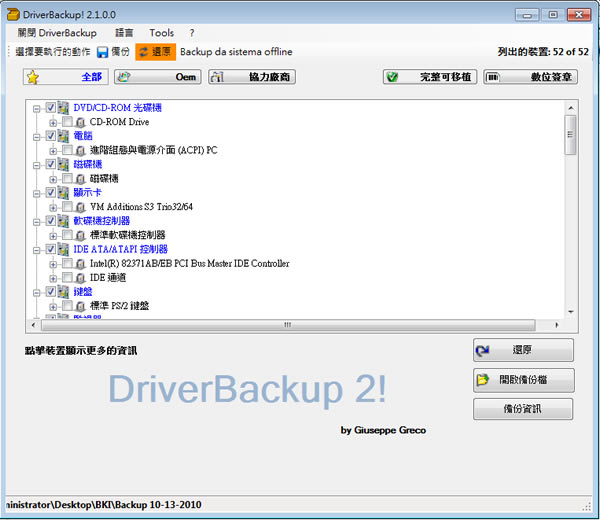600x520 pixels.
Task: Click VM Additions S3 Trio32/64 device icon
Action: [80, 207]
